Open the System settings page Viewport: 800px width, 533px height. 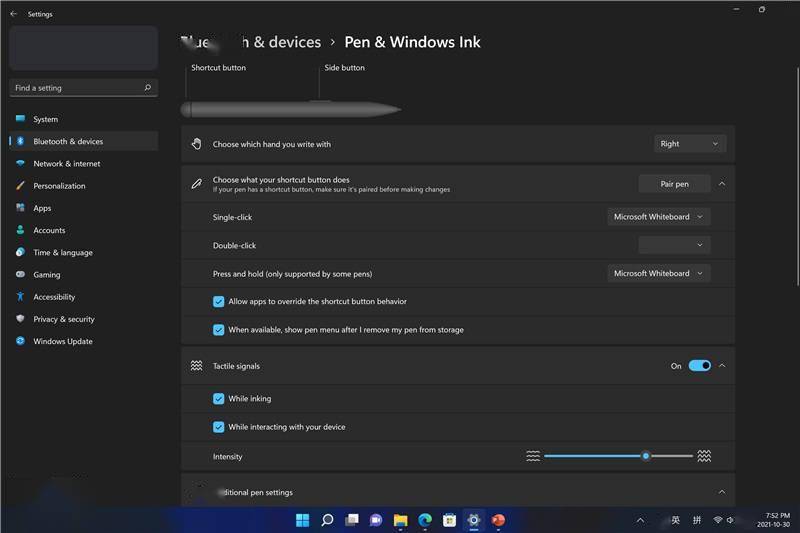click(x=84, y=119)
